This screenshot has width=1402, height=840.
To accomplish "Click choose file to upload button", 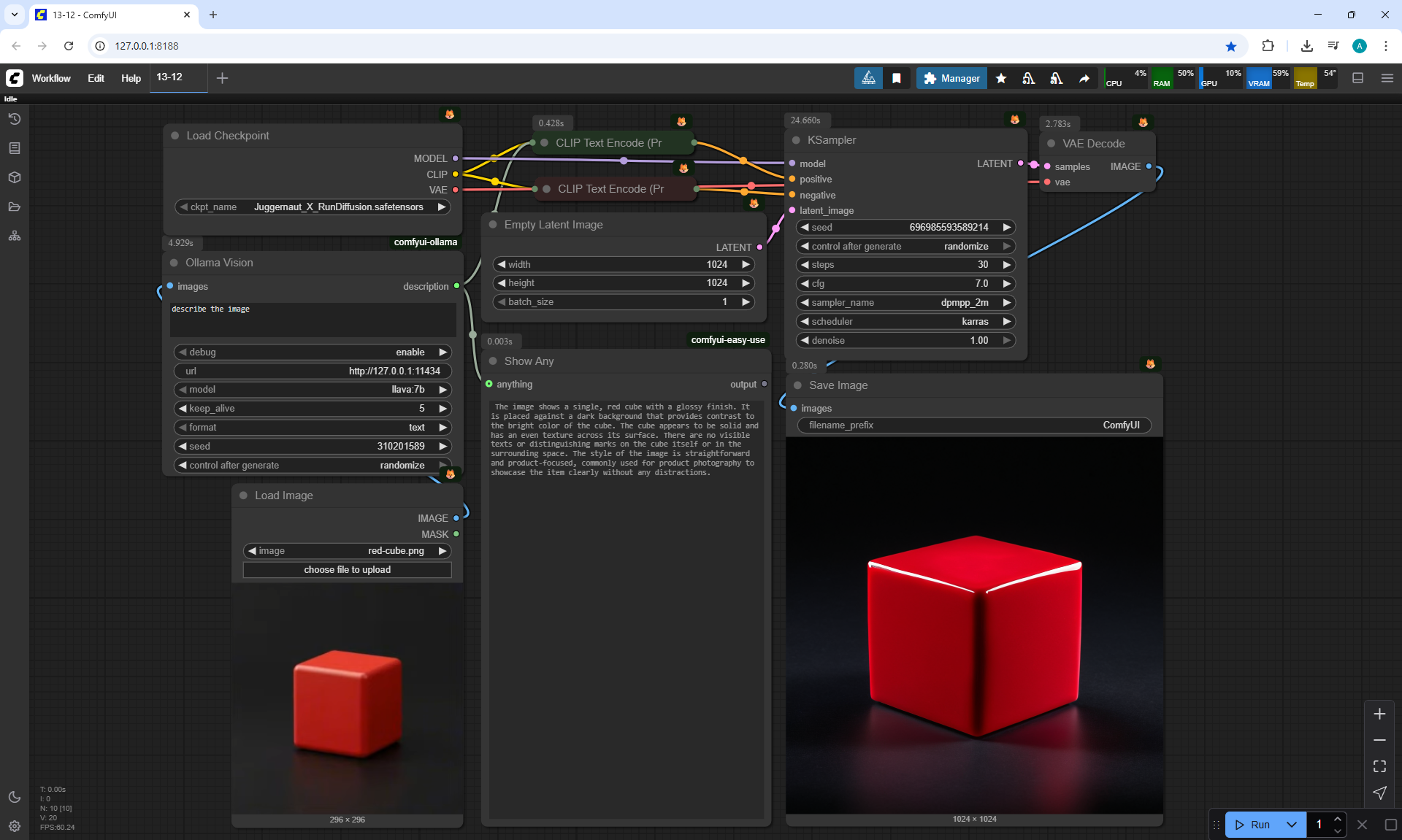I will [347, 569].
